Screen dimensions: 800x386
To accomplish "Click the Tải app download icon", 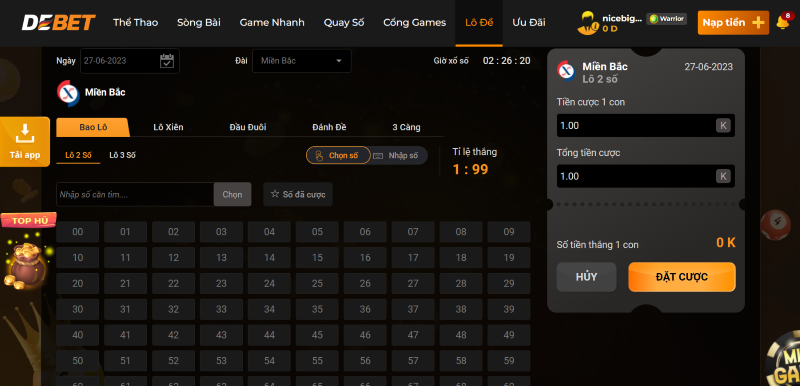I will pyautogui.click(x=24, y=135).
